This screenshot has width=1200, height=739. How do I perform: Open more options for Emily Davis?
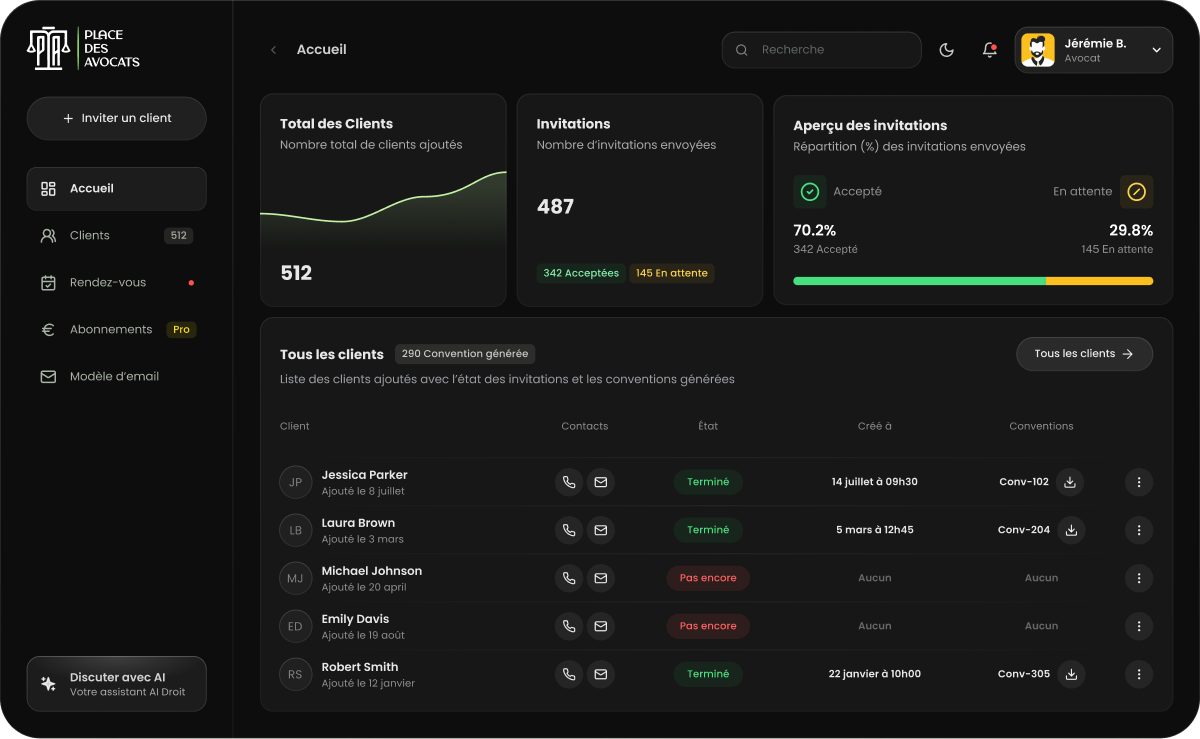(x=1139, y=626)
